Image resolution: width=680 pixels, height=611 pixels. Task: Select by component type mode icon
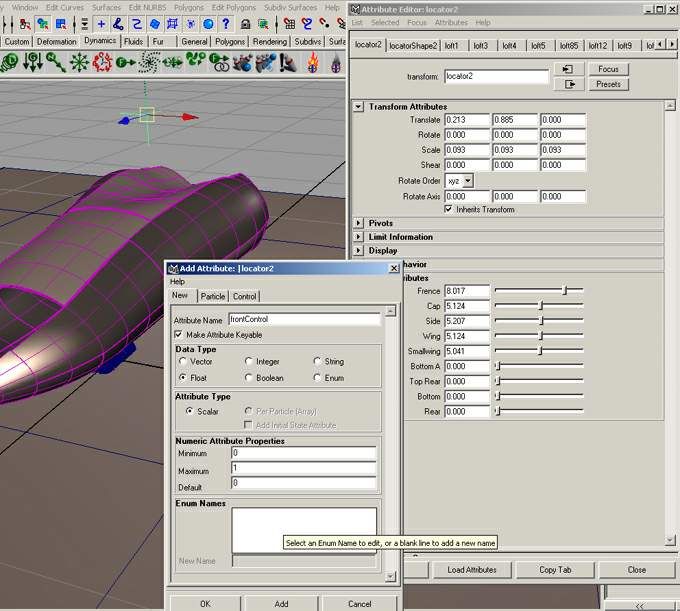[x=60, y=24]
